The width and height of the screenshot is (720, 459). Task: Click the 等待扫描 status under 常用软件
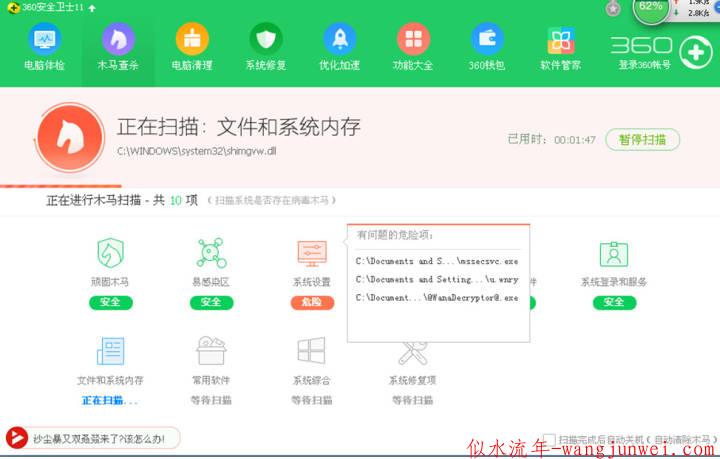pos(211,400)
